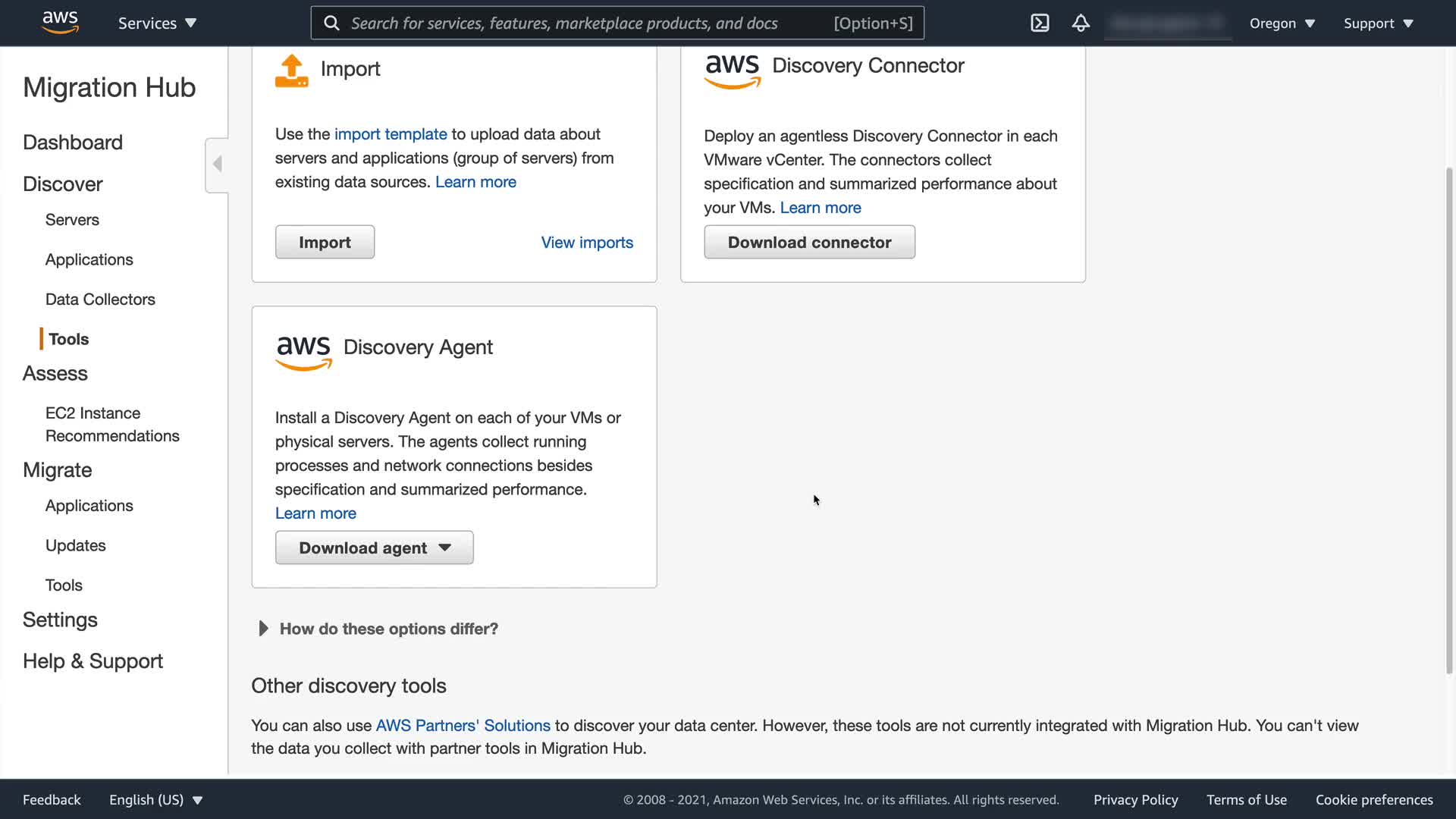
Task: Click the AWS logo home icon
Action: pyautogui.click(x=60, y=23)
